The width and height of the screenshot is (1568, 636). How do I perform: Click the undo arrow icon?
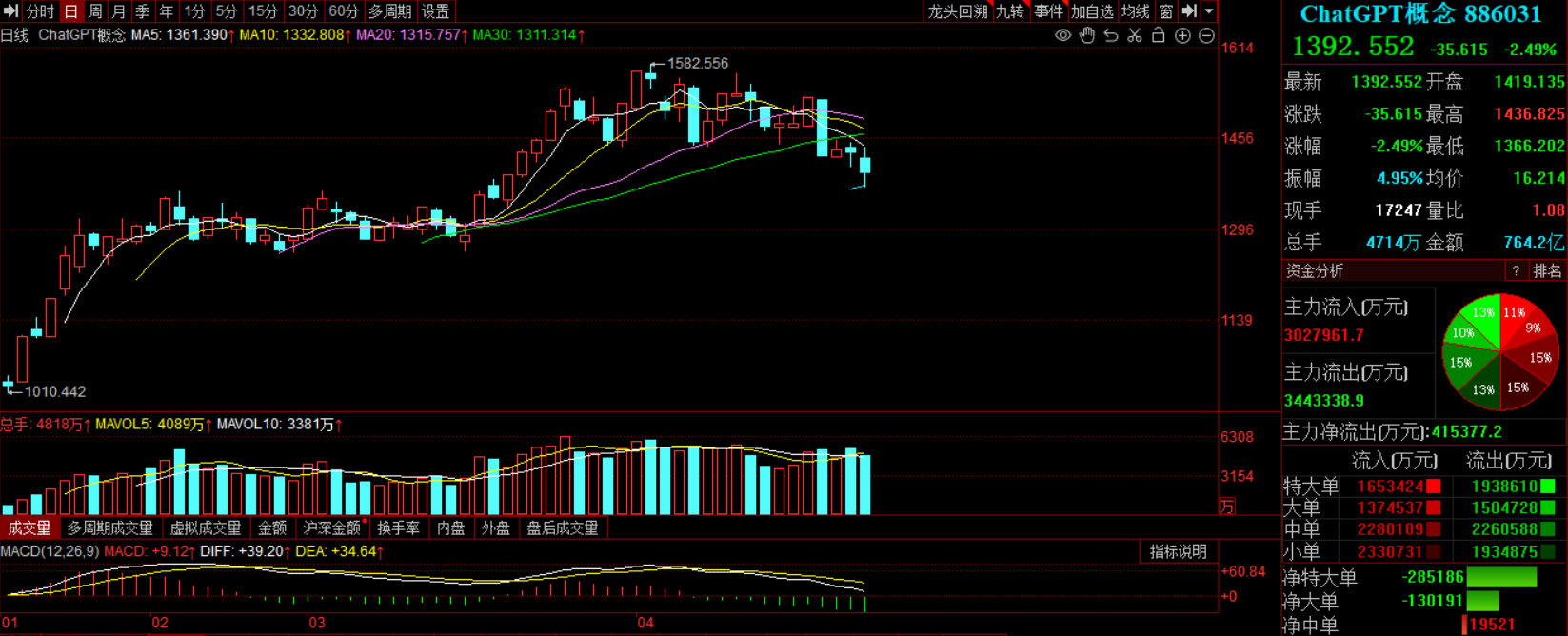point(1111,35)
